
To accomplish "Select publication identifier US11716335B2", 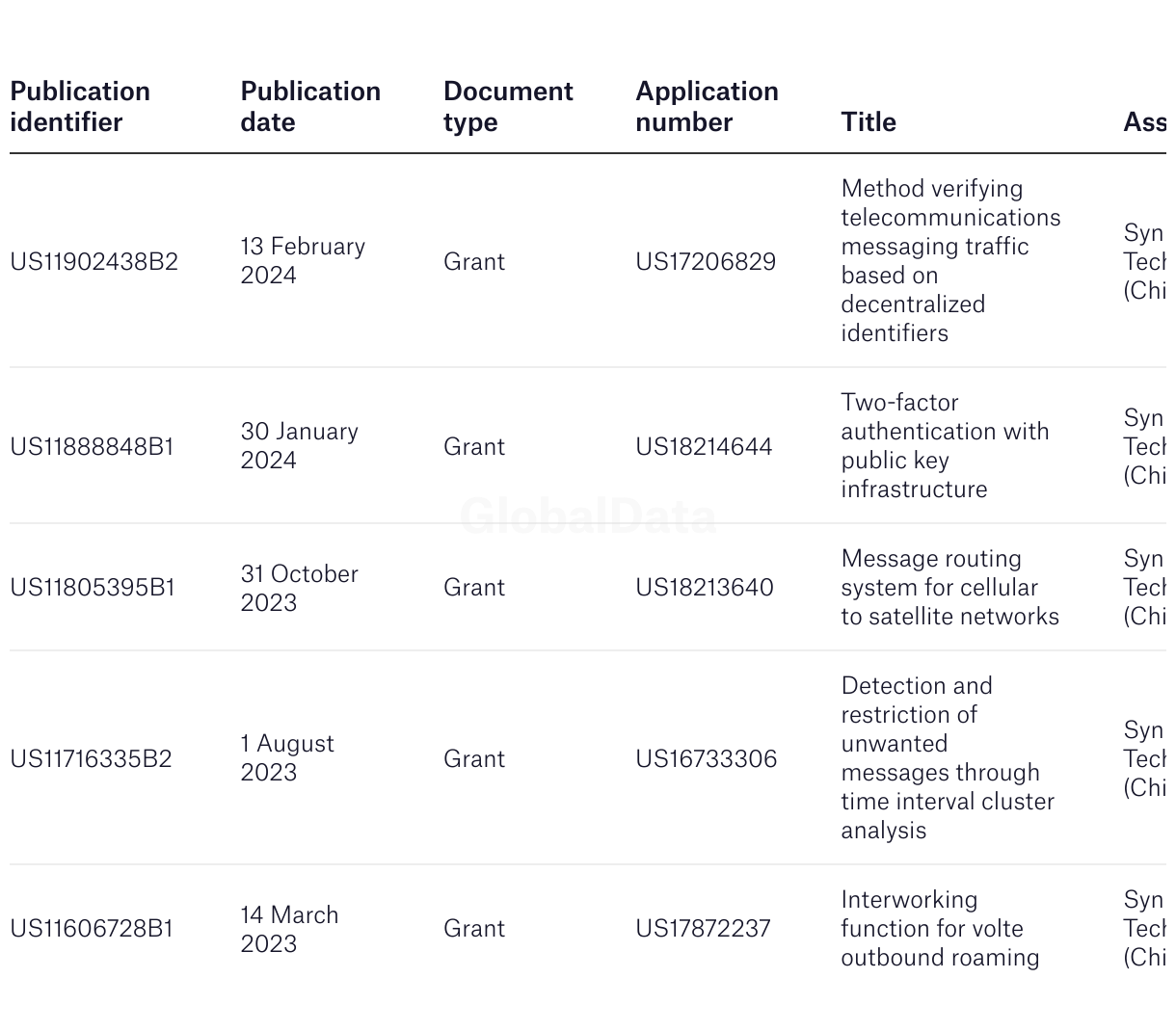I will [91, 758].
